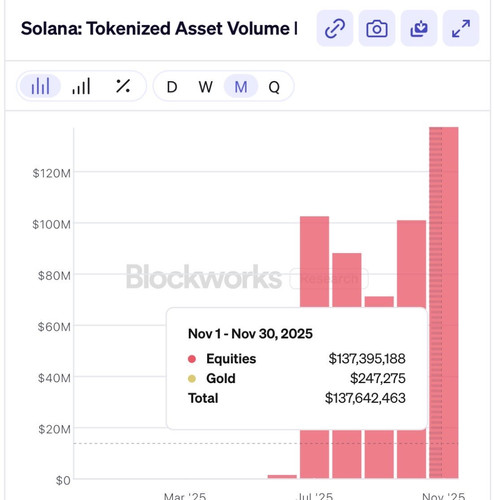
Task: Select the daily D interval
Action: [172, 87]
